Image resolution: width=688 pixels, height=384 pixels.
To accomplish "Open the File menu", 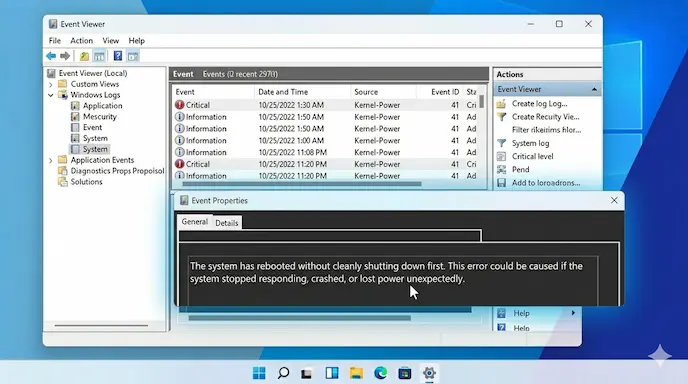I will coord(54,41).
